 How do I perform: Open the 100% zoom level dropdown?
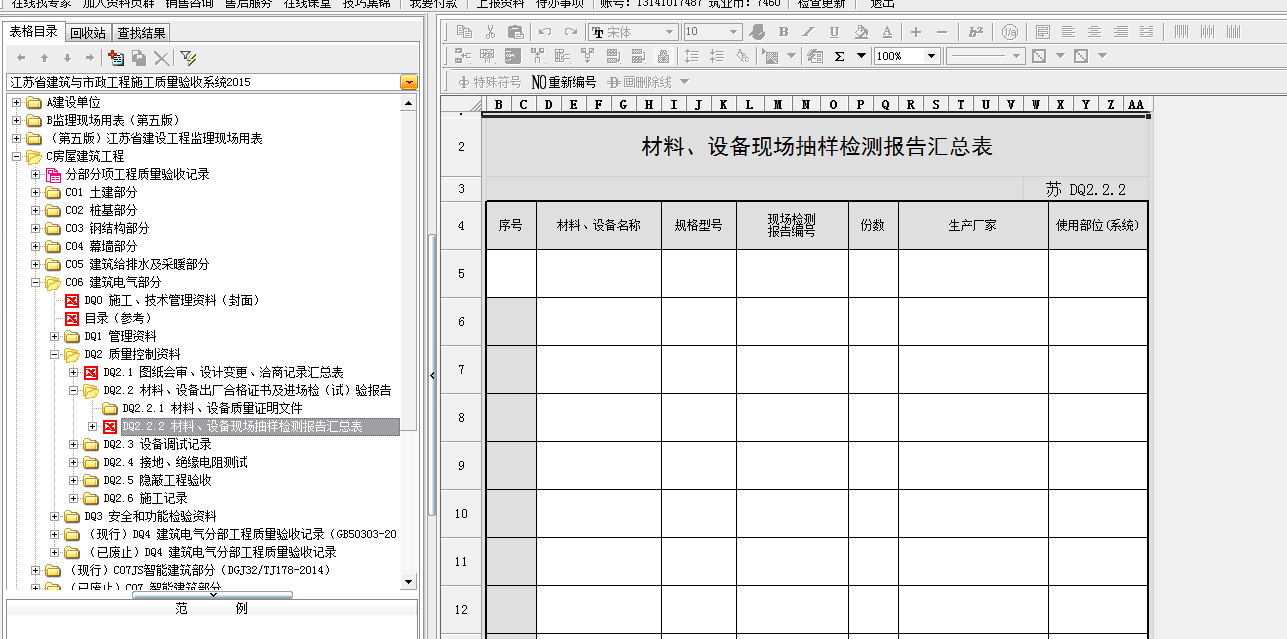(931, 56)
